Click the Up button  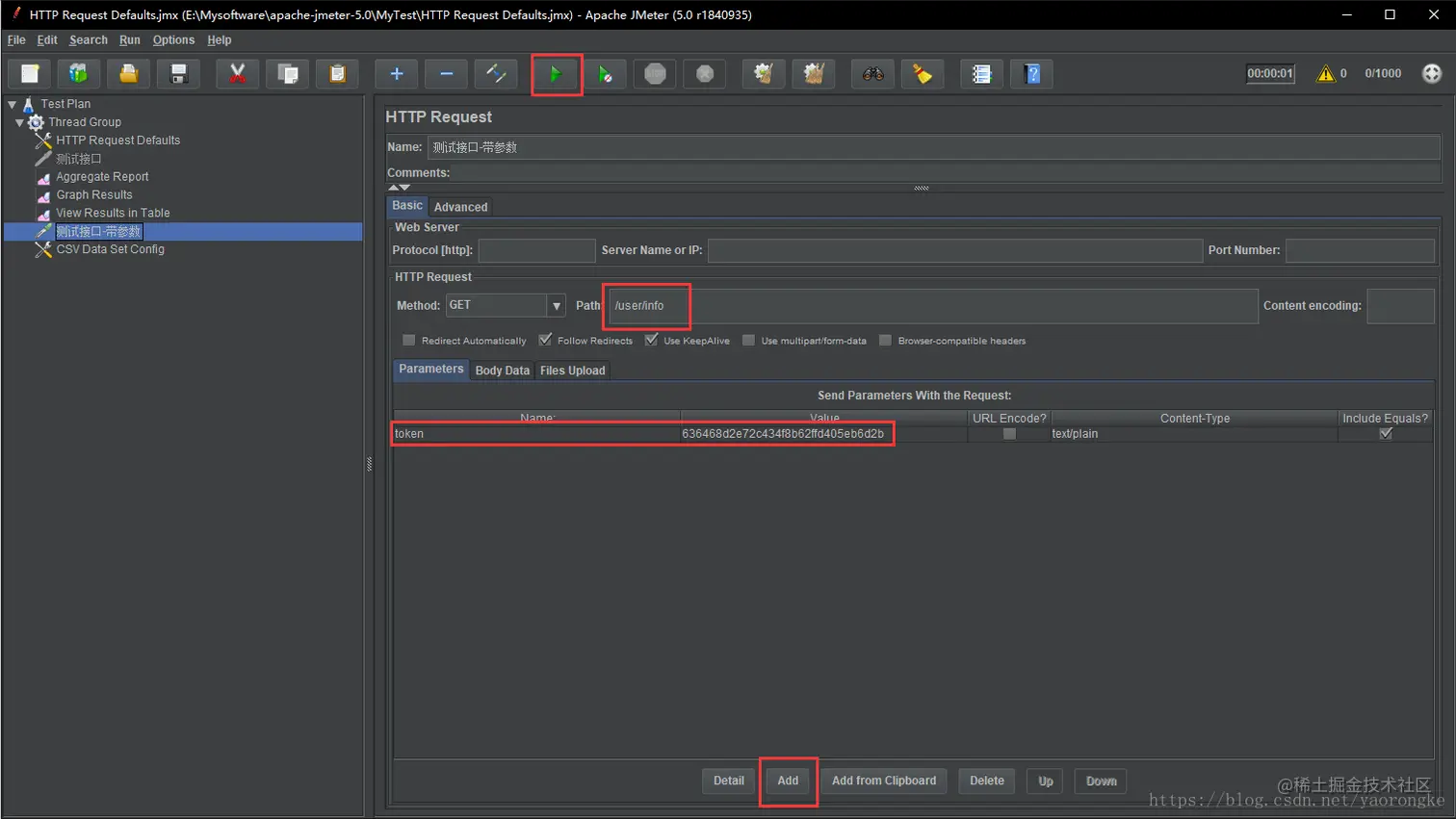pos(1046,781)
